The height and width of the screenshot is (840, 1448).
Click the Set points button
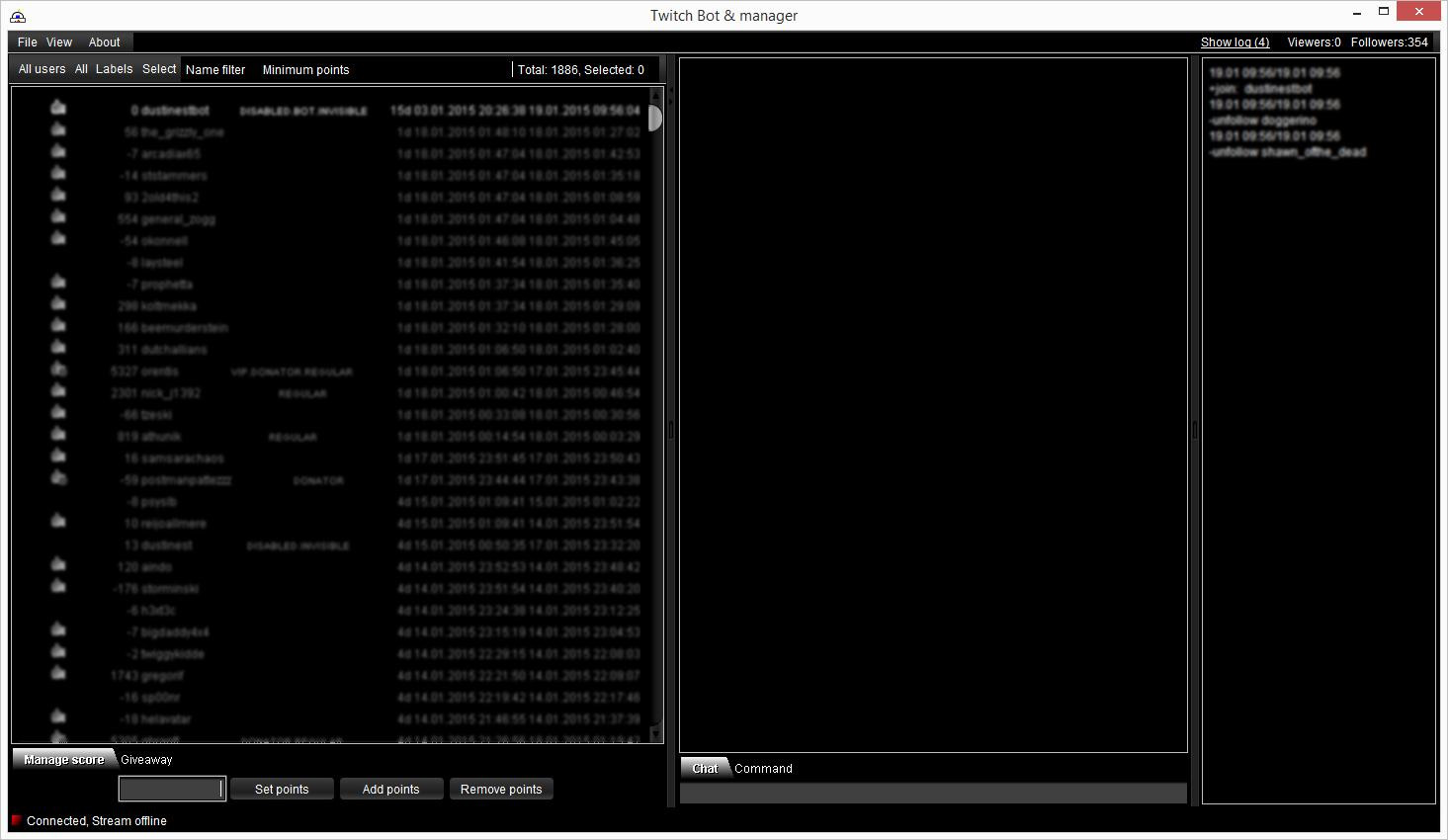[x=282, y=790]
